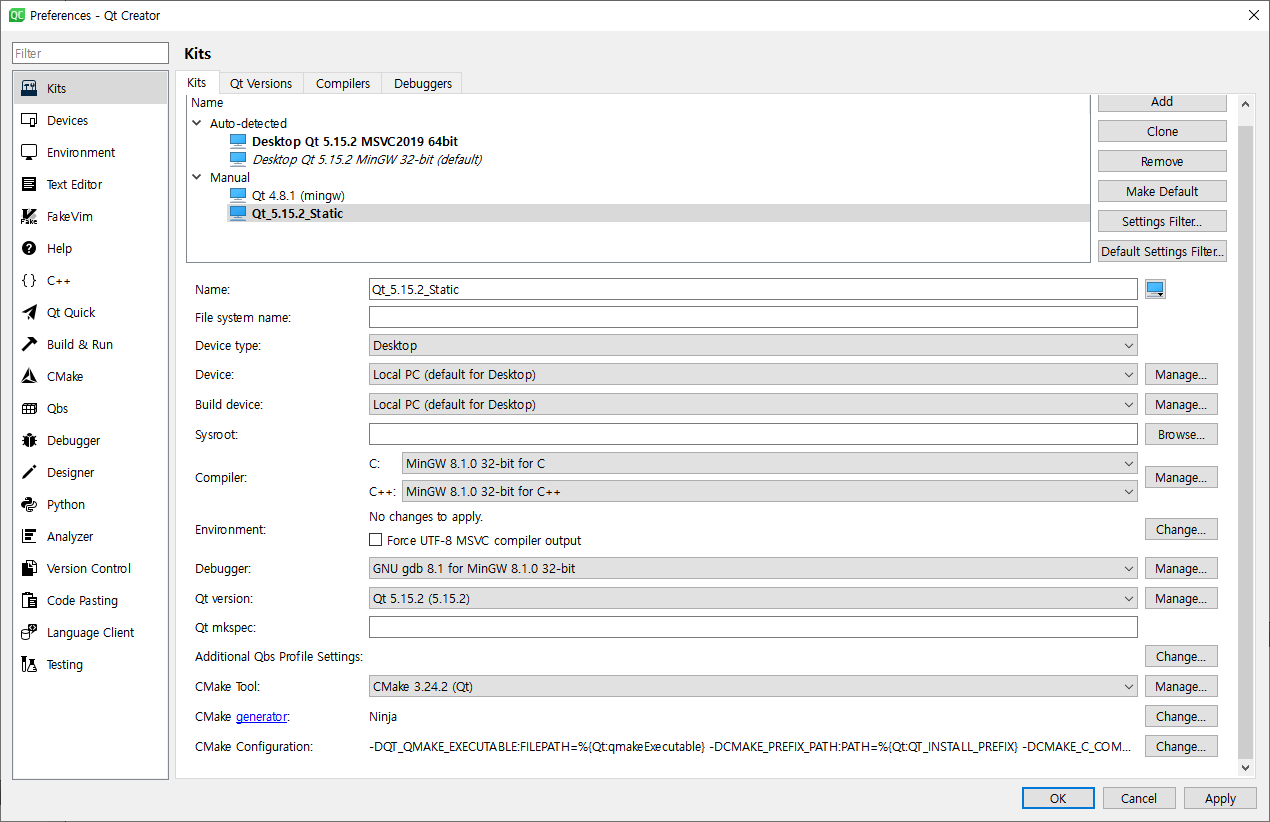Click Manage next to Device
Screen dimensions: 1270x822
pos(1181,375)
